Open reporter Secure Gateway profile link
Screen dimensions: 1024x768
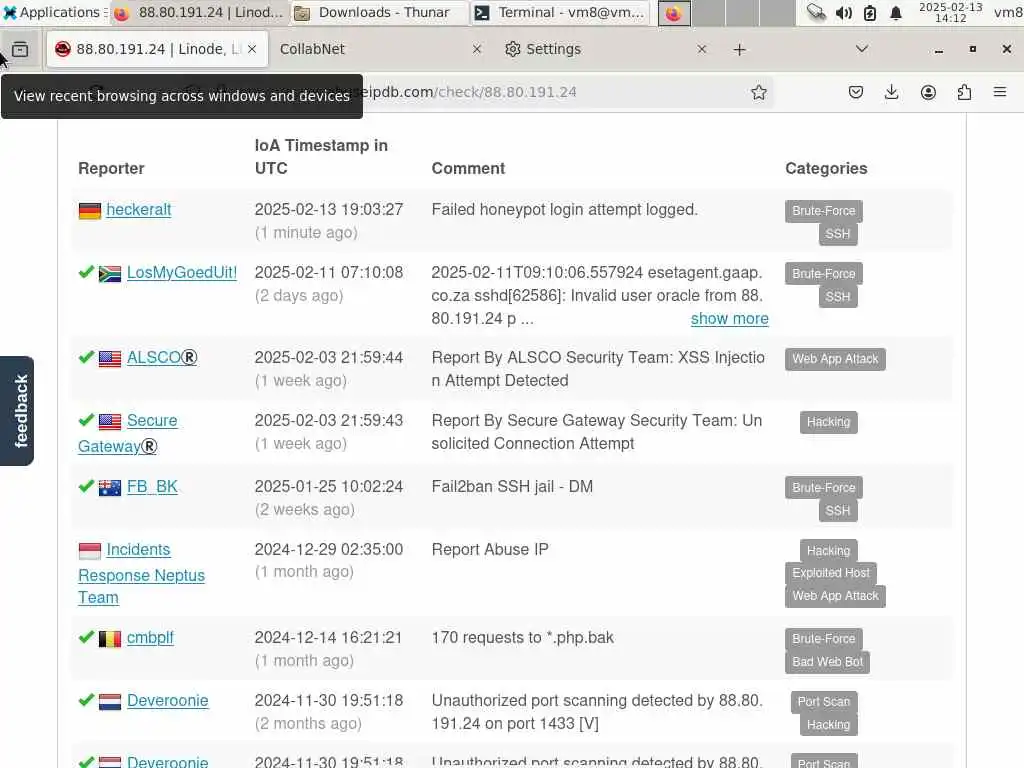point(127,434)
